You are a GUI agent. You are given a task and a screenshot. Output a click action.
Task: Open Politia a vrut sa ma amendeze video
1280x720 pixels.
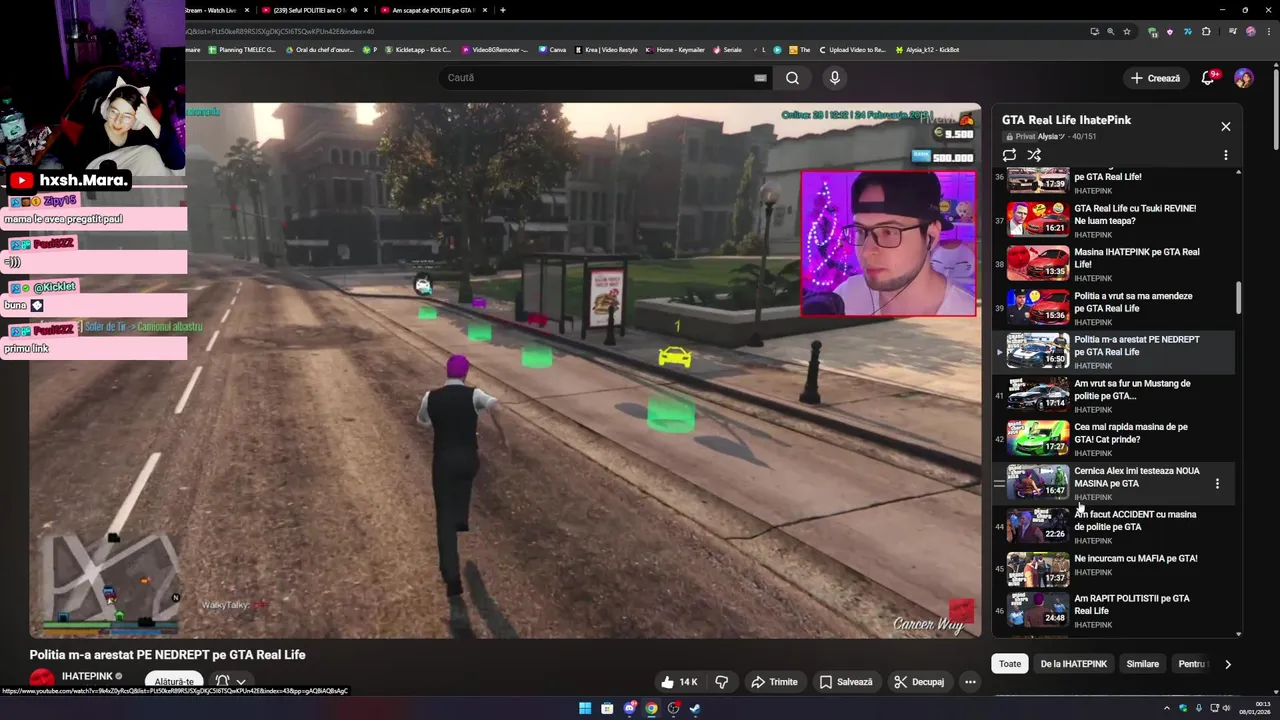coord(1115,308)
